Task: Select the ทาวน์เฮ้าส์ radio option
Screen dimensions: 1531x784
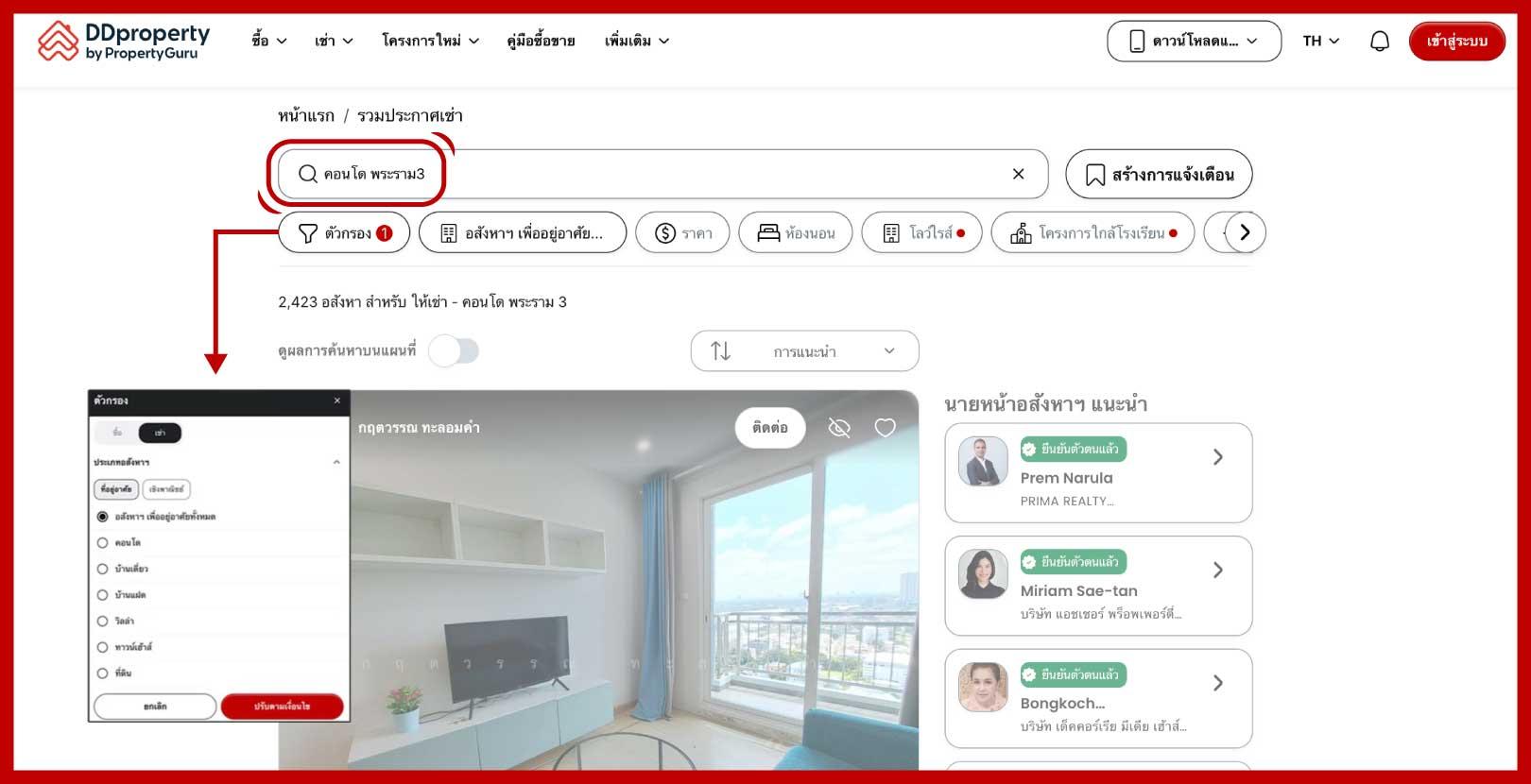Action: point(103,647)
